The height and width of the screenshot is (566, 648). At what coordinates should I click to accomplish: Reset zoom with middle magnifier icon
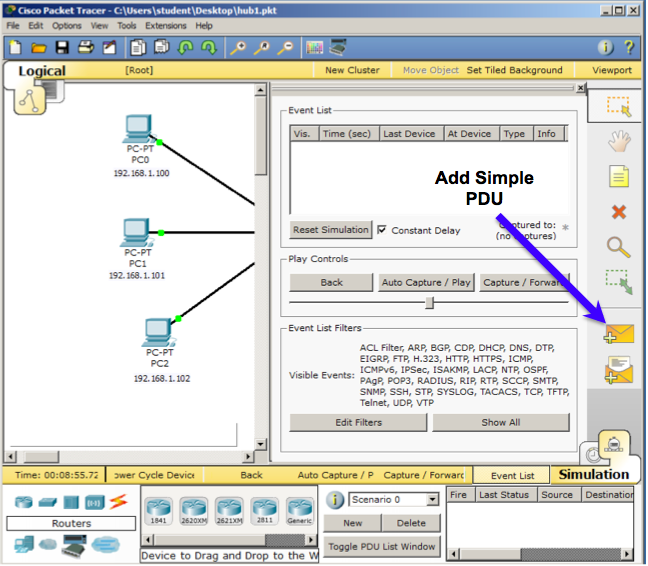[262, 48]
